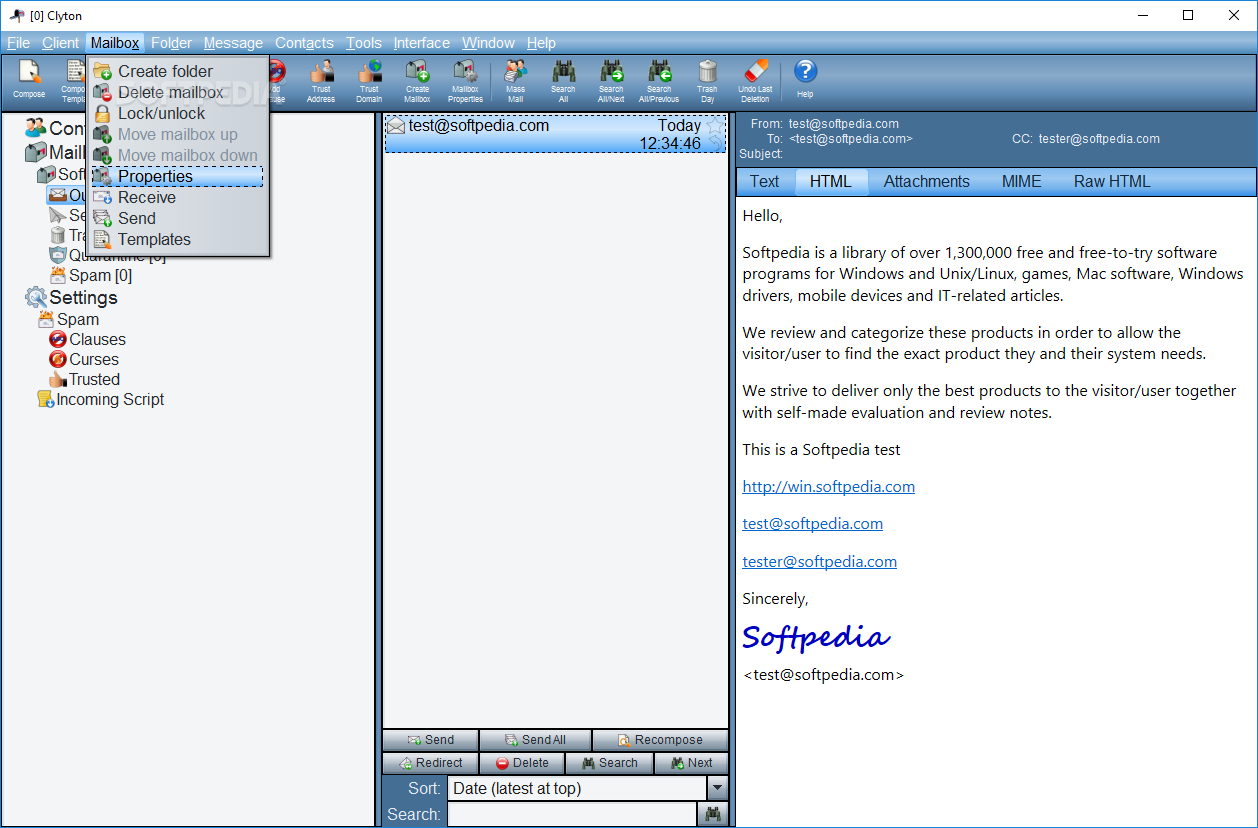Screen dimensions: 1258x828
Task: Click the Create Mailbox toolbar icon
Action: [417, 81]
